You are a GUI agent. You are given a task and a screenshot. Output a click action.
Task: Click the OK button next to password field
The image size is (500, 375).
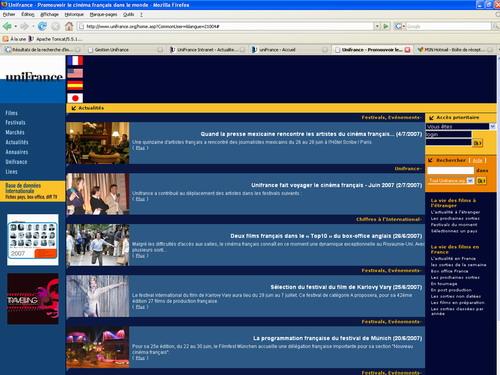point(477,143)
